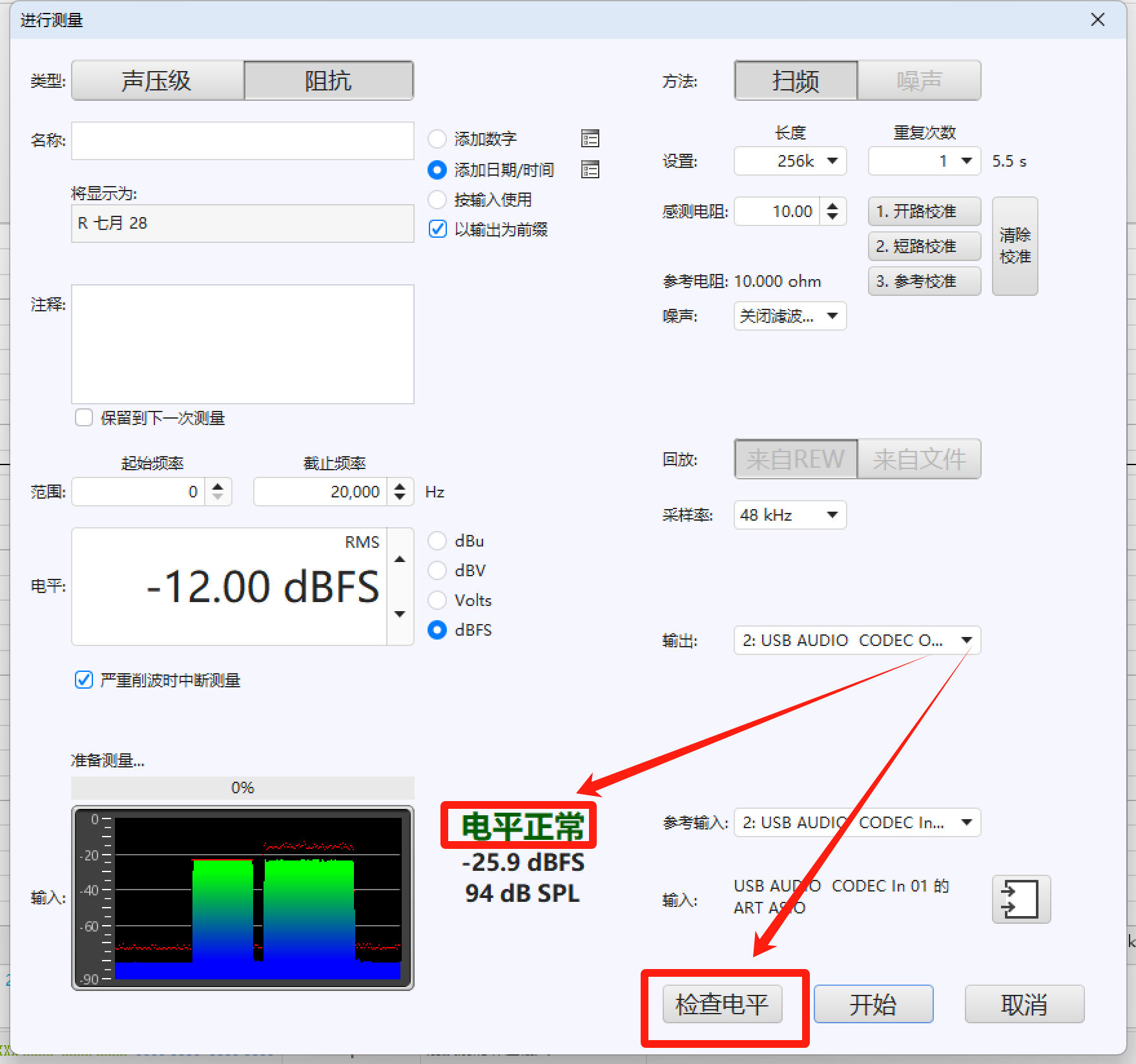1136x1064 pixels.
Task: Open the 添加数字 settings list icon
Action: pyautogui.click(x=590, y=138)
